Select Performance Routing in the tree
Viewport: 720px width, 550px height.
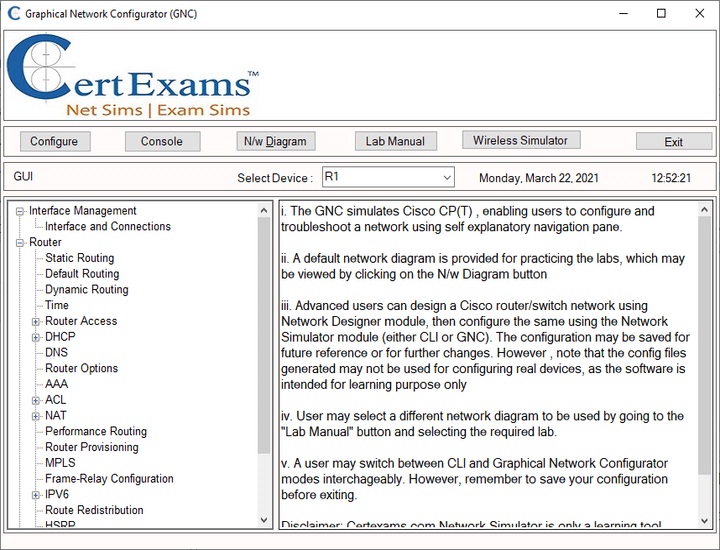click(96, 431)
